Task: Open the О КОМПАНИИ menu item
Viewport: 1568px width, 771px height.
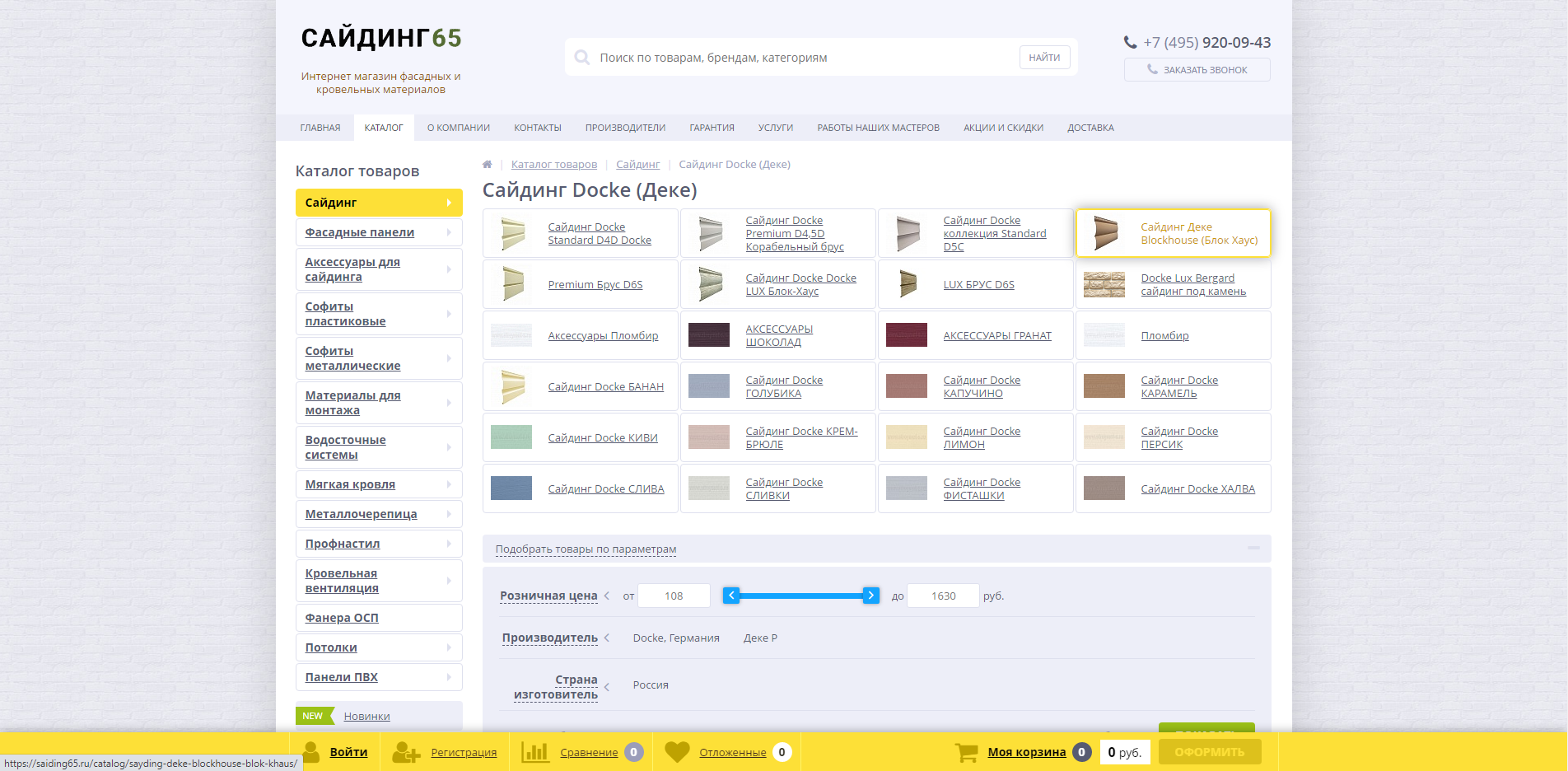Action: pos(459,128)
